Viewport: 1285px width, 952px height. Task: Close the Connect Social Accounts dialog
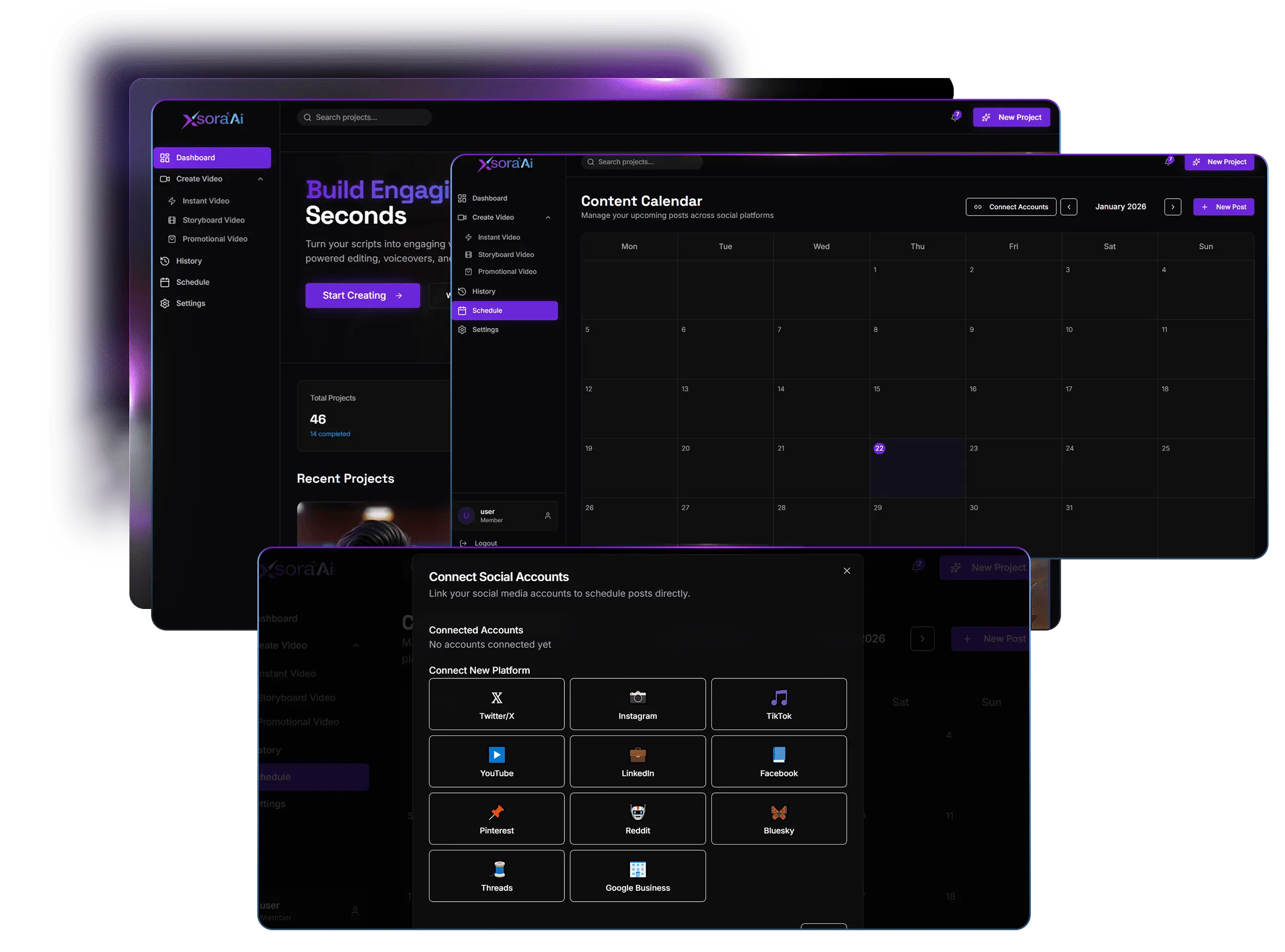[846, 570]
